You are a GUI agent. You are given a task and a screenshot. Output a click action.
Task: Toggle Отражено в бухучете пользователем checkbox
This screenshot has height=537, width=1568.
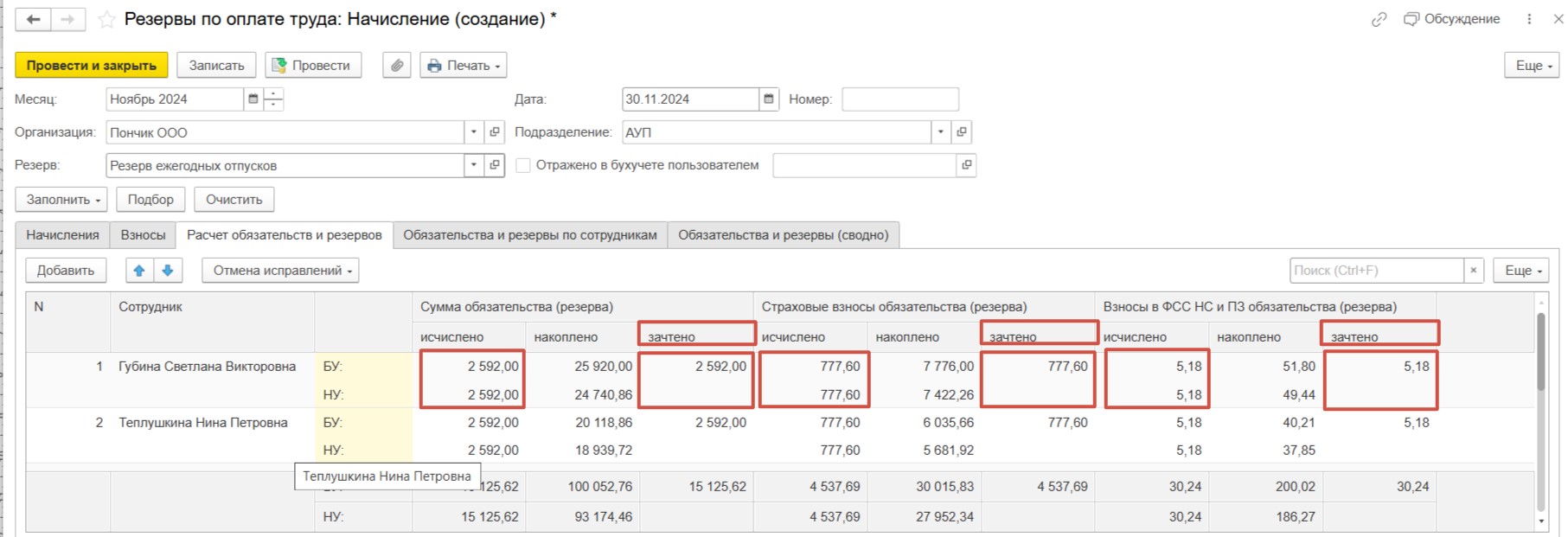(523, 165)
